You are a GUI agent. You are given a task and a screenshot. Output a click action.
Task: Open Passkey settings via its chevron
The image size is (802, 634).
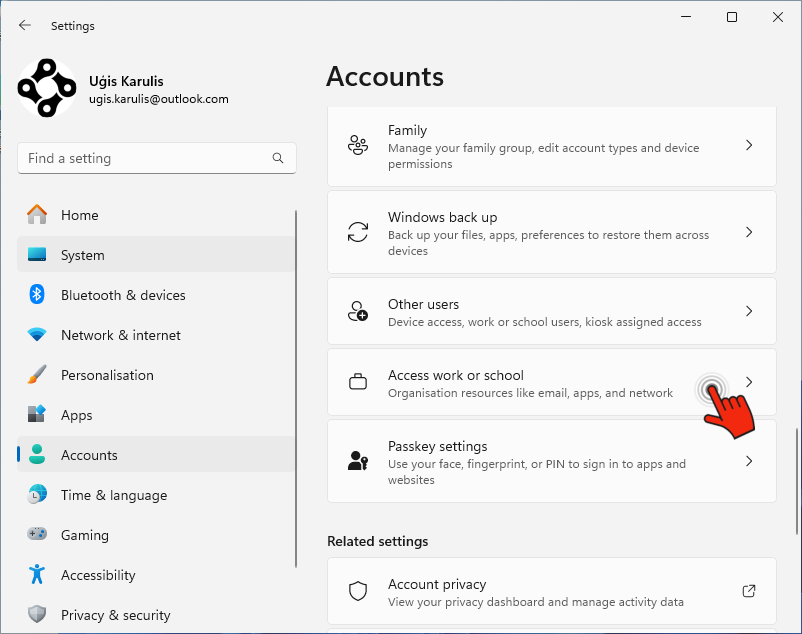[x=748, y=461]
